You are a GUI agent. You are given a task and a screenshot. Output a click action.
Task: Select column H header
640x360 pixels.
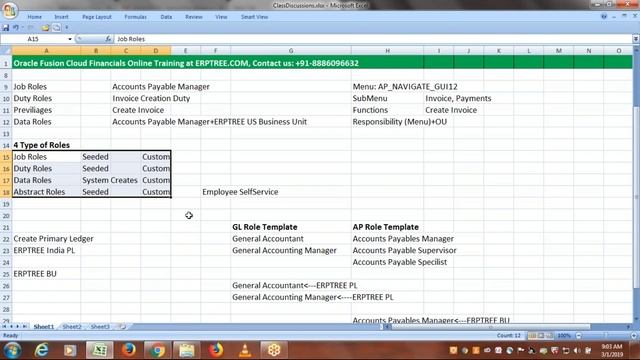(x=387, y=51)
